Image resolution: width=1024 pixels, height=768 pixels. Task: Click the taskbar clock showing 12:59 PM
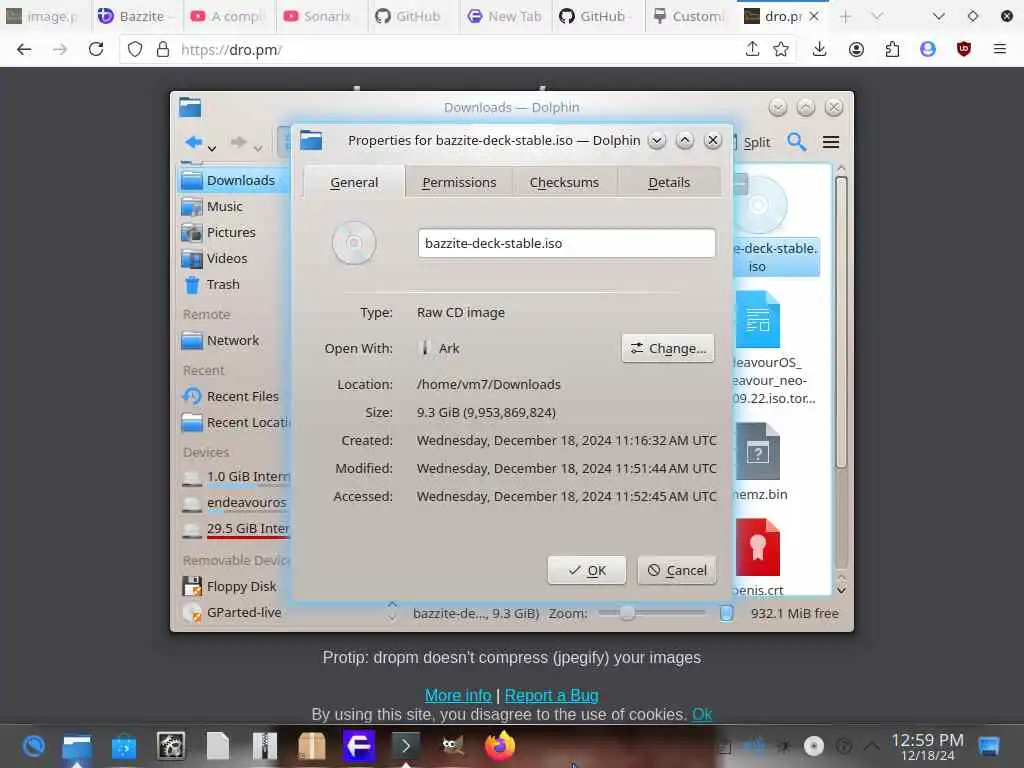(927, 746)
